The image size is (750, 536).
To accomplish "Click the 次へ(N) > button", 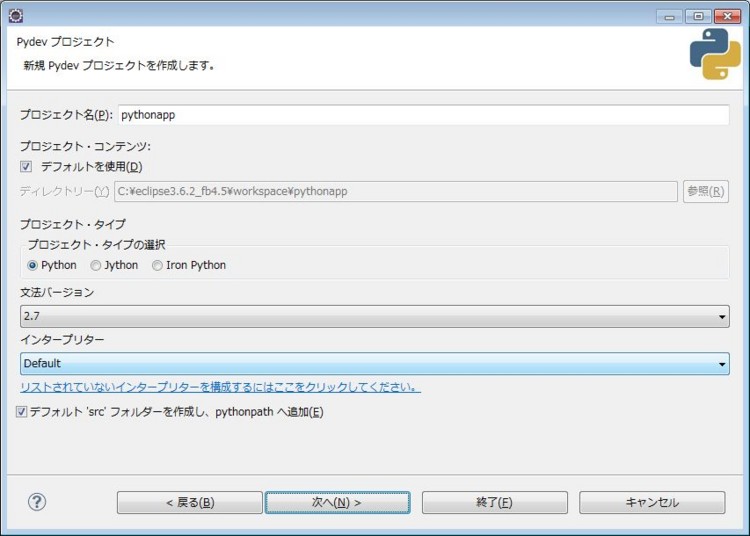I will pos(337,503).
